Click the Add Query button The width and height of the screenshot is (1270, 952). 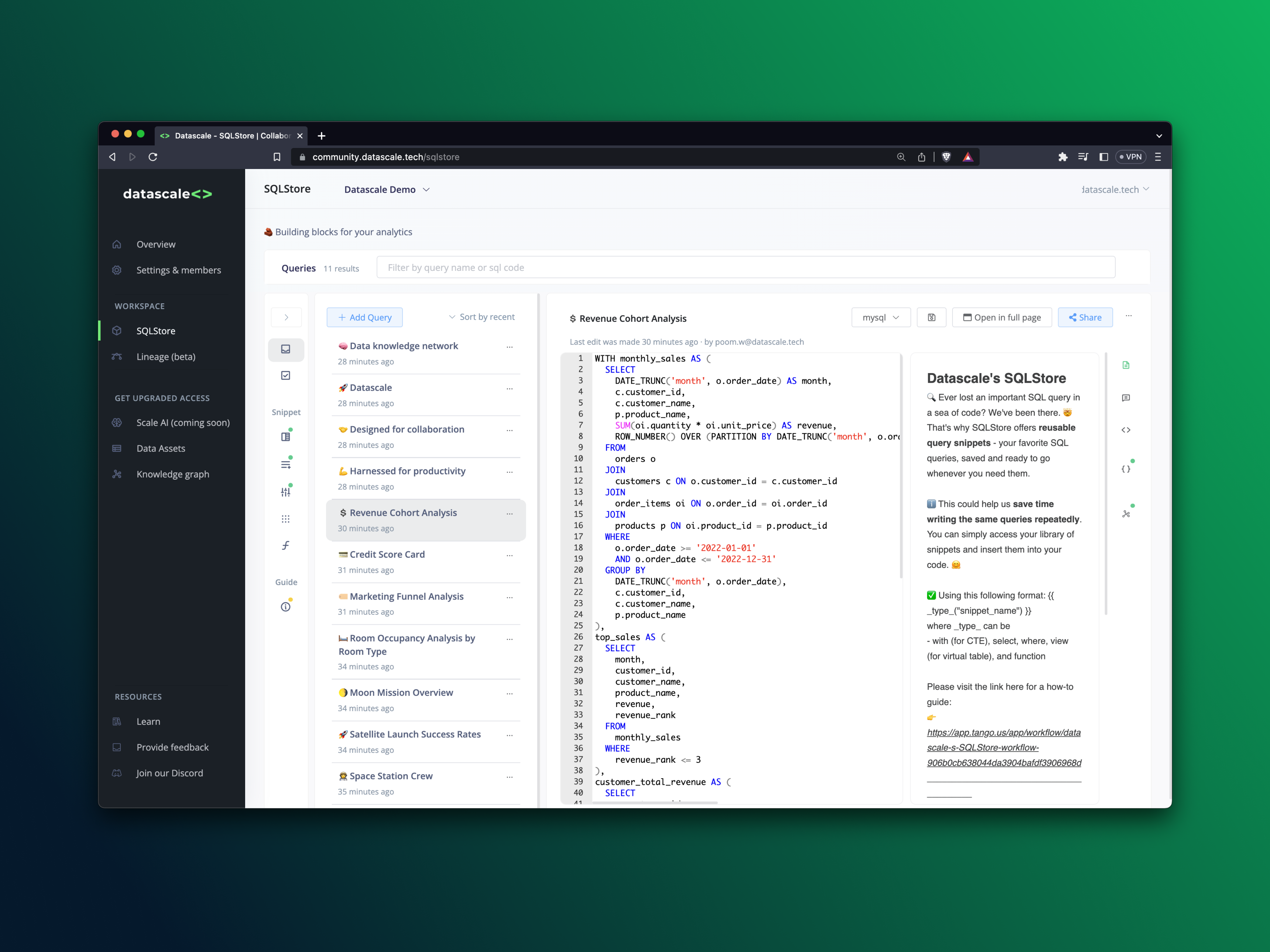pos(365,317)
